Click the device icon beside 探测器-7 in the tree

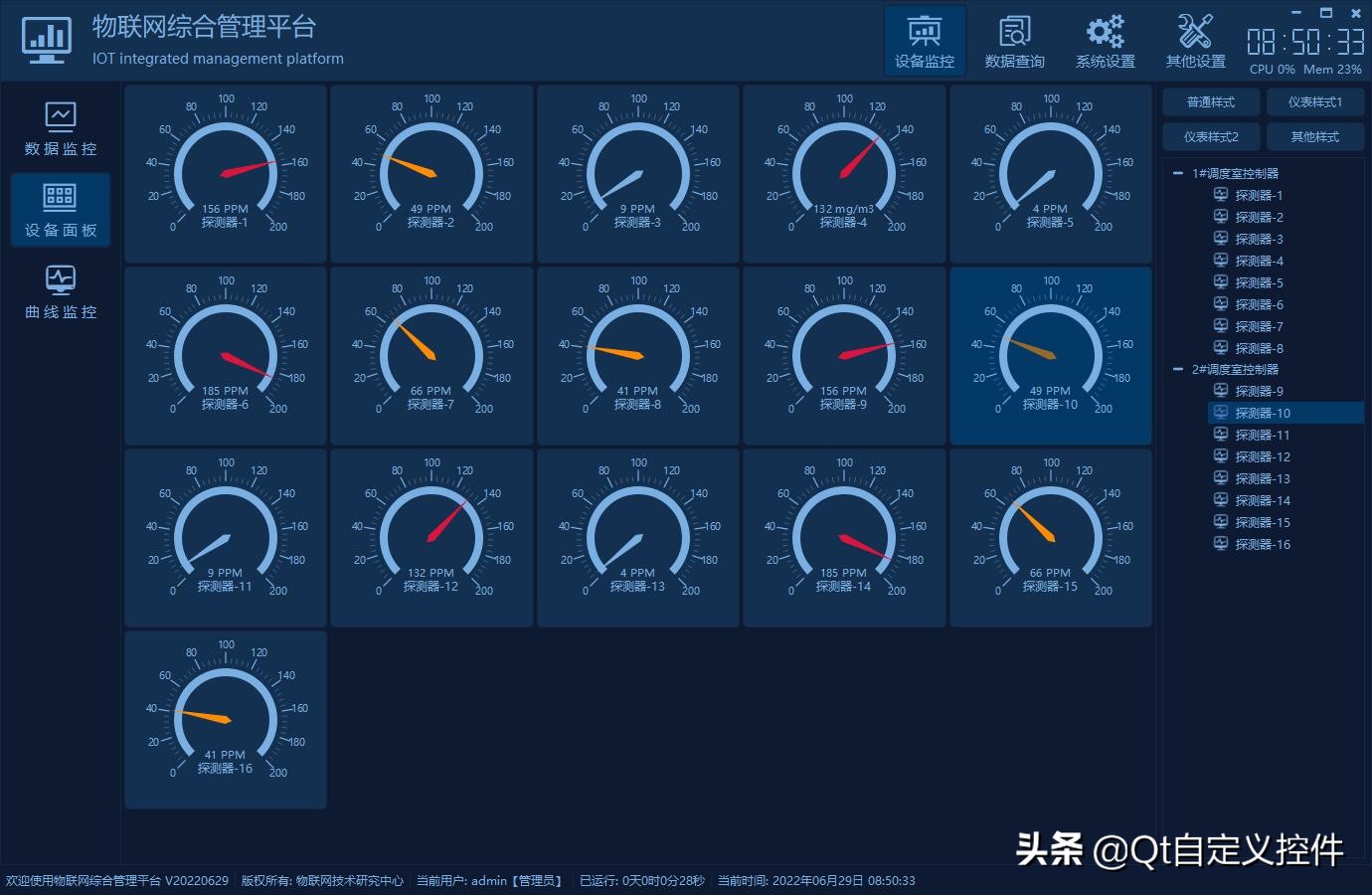pyautogui.click(x=1221, y=326)
